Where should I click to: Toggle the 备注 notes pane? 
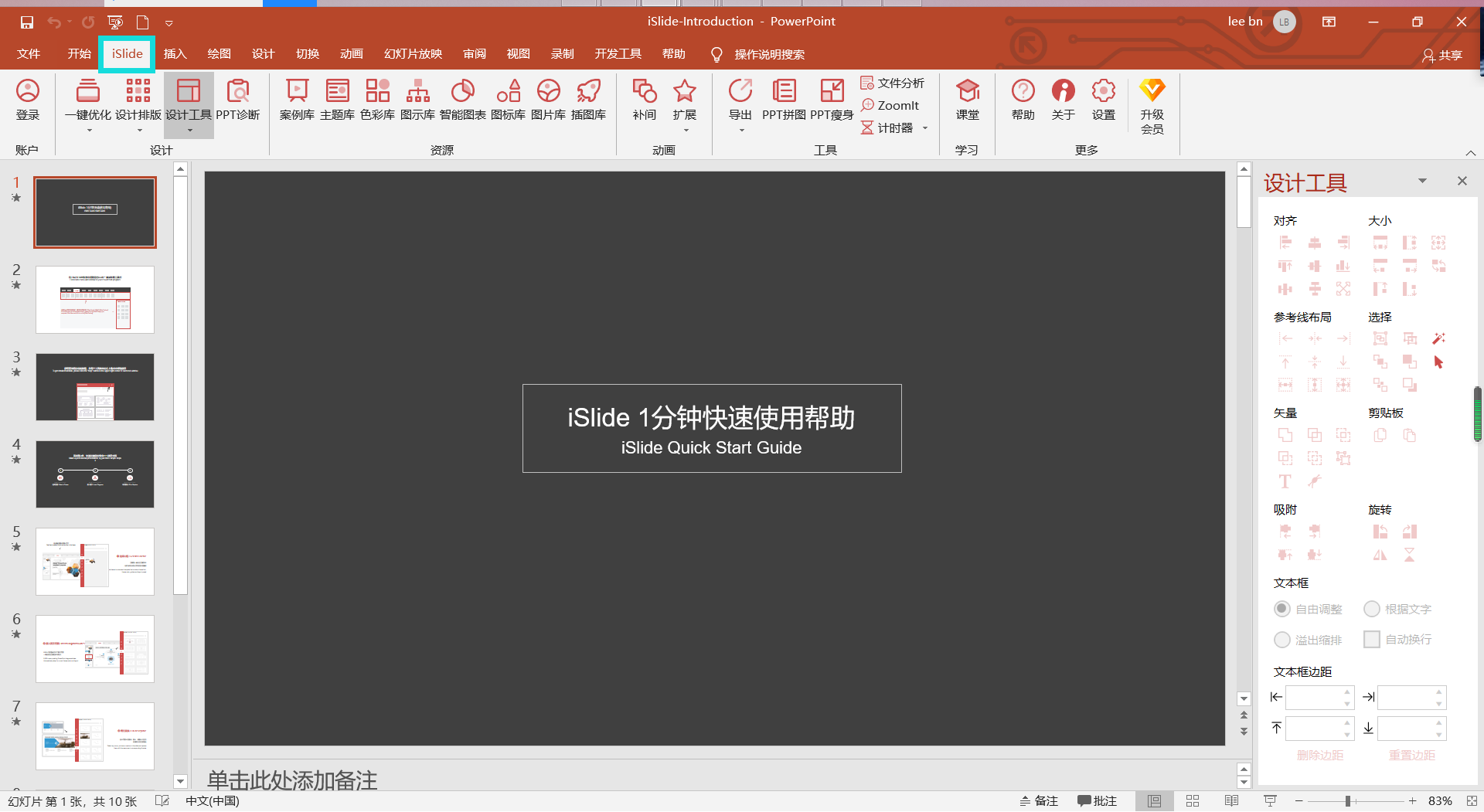click(x=1040, y=801)
